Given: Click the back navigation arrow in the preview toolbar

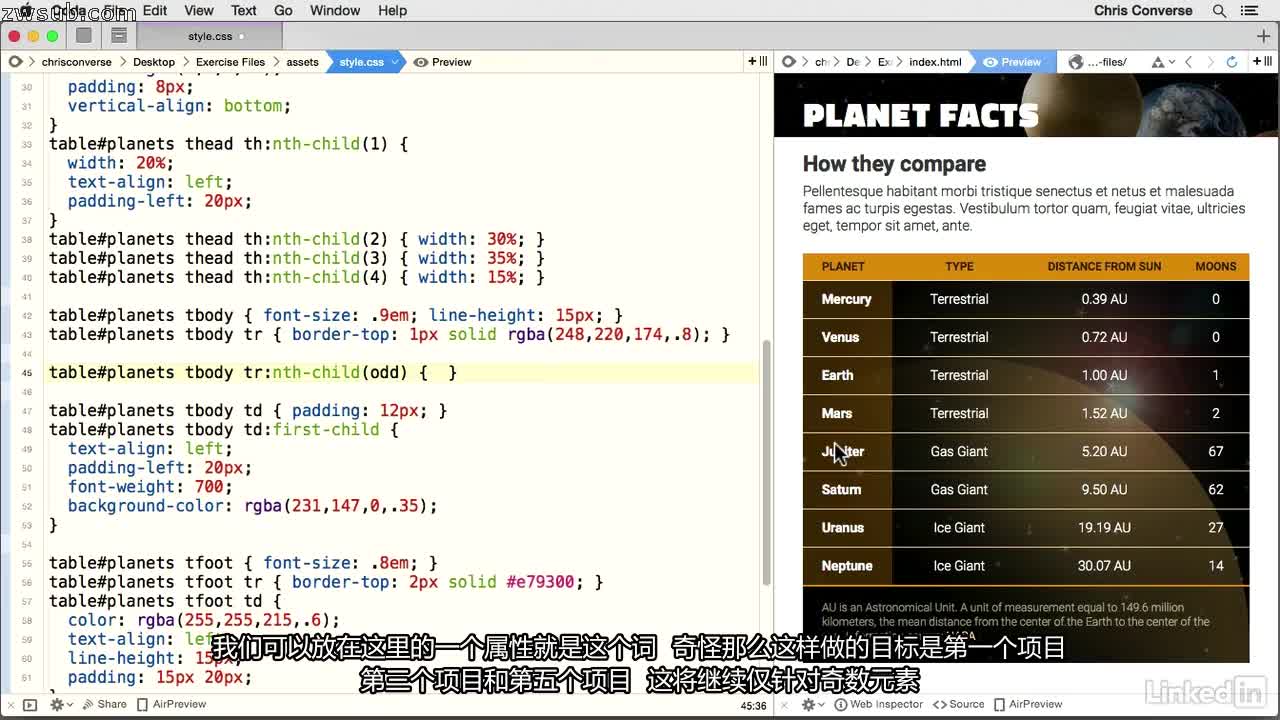Looking at the screenshot, I should click(1189, 61).
